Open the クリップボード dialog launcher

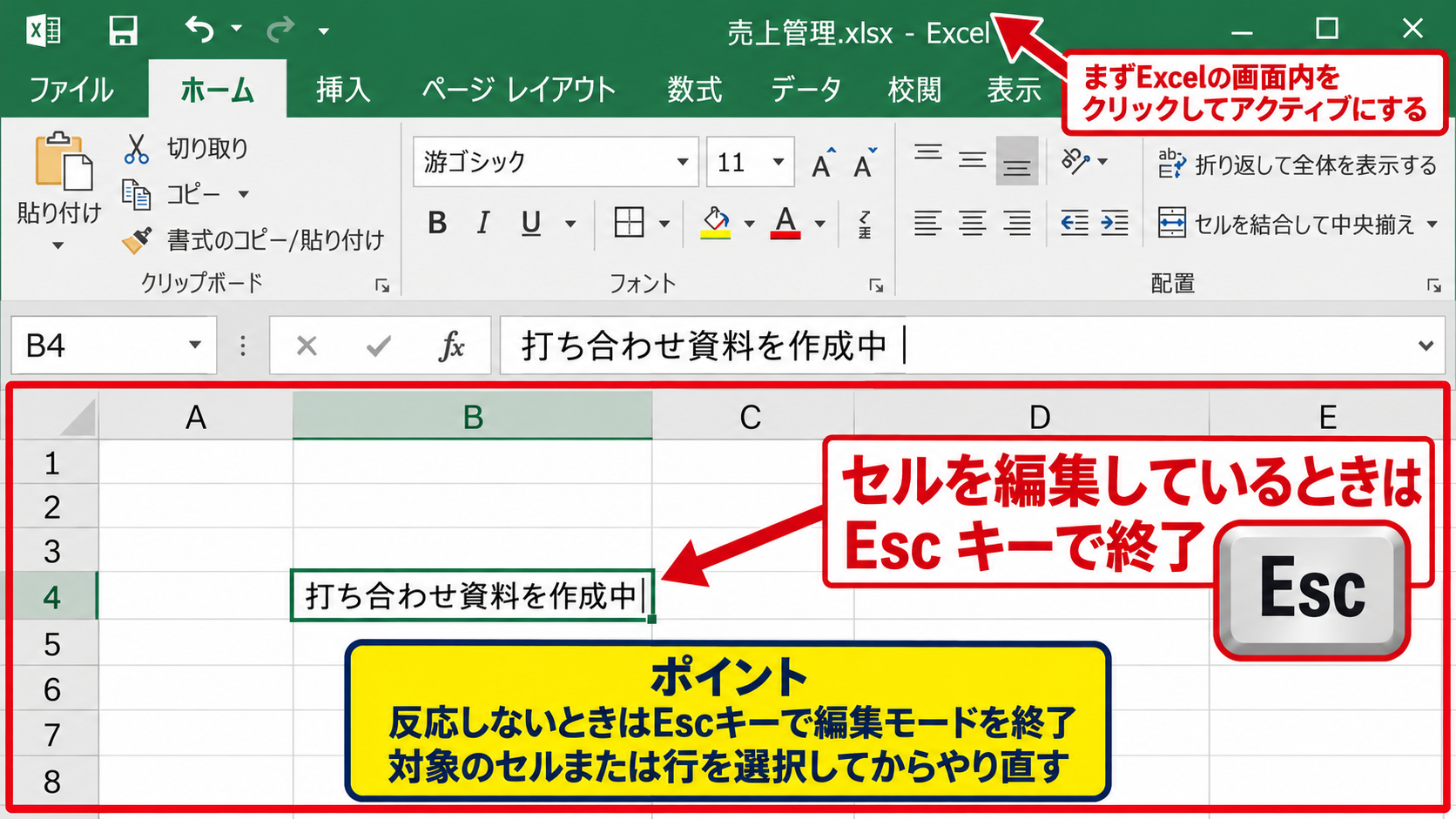click(x=382, y=285)
